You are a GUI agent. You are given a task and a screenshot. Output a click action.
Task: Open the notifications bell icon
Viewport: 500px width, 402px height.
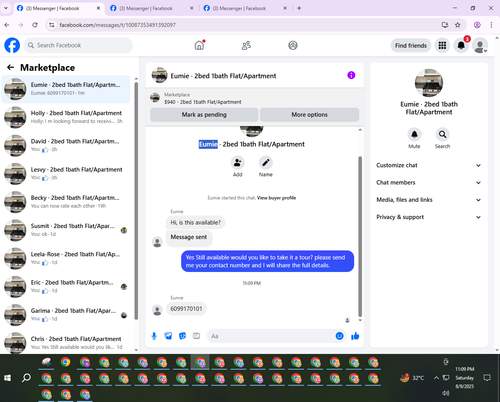[x=461, y=46]
